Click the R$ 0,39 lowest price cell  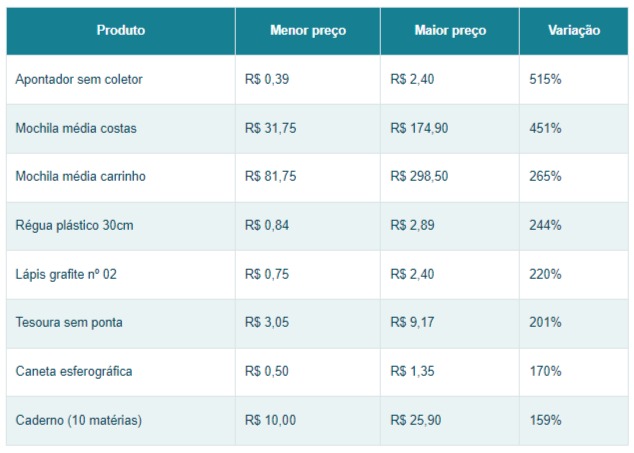267,80
